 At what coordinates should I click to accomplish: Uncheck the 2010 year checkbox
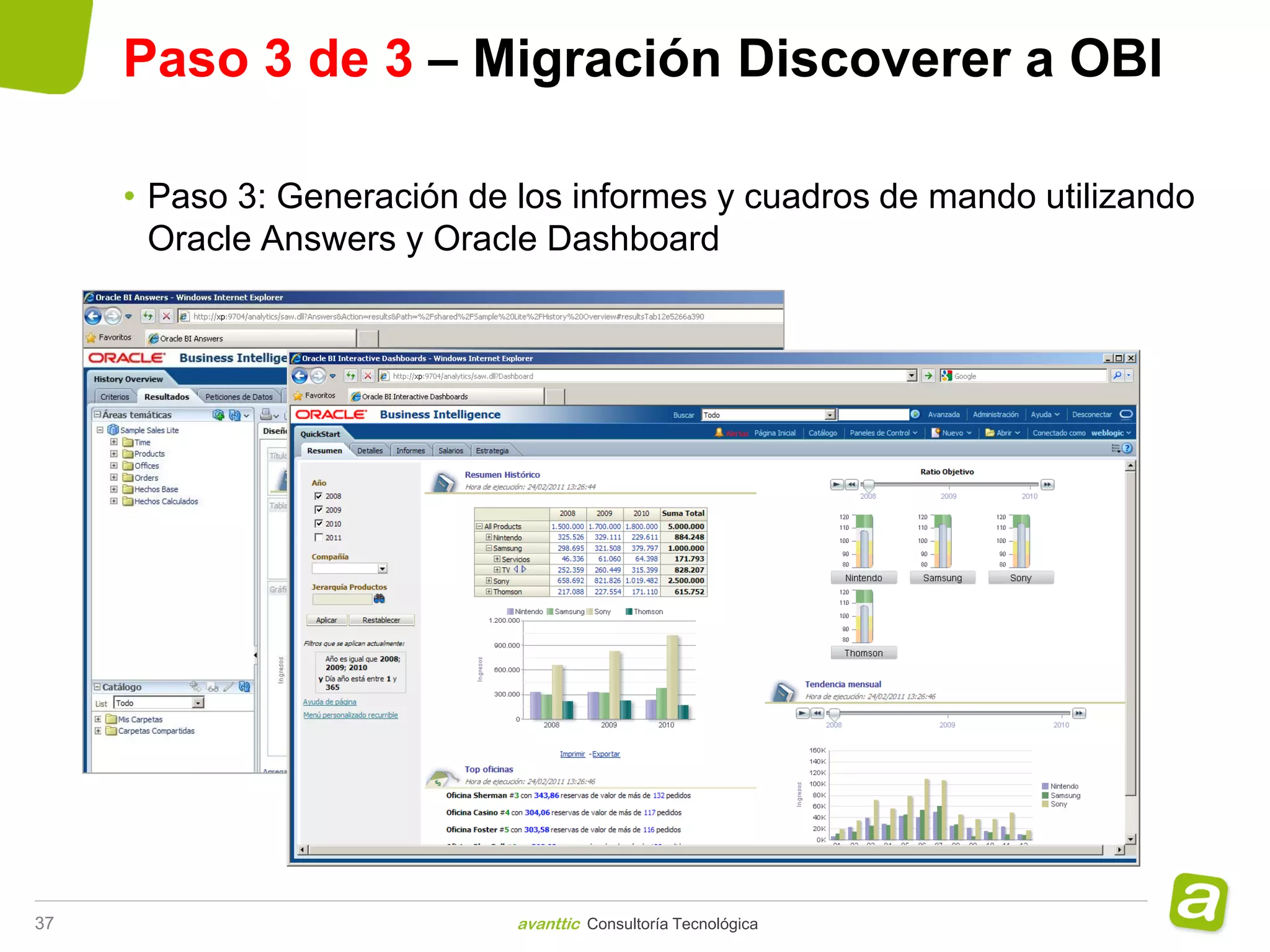[x=319, y=524]
